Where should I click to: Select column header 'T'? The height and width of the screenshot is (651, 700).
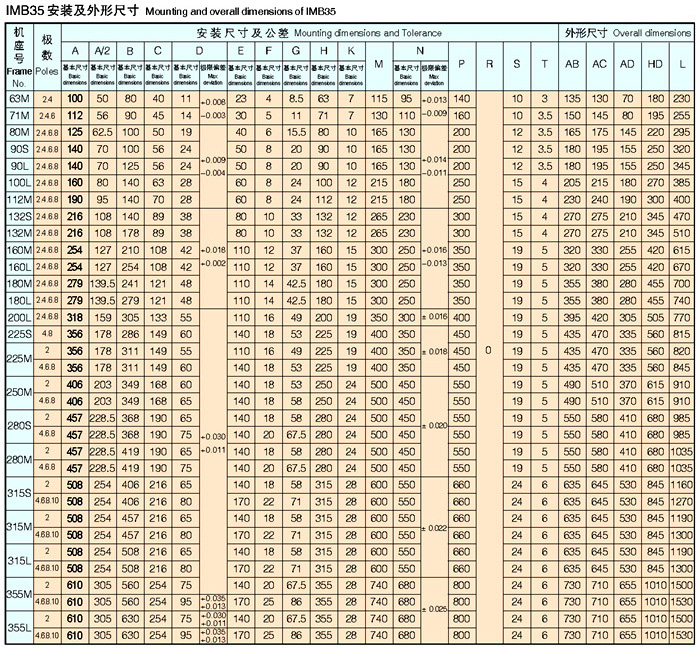(545, 64)
